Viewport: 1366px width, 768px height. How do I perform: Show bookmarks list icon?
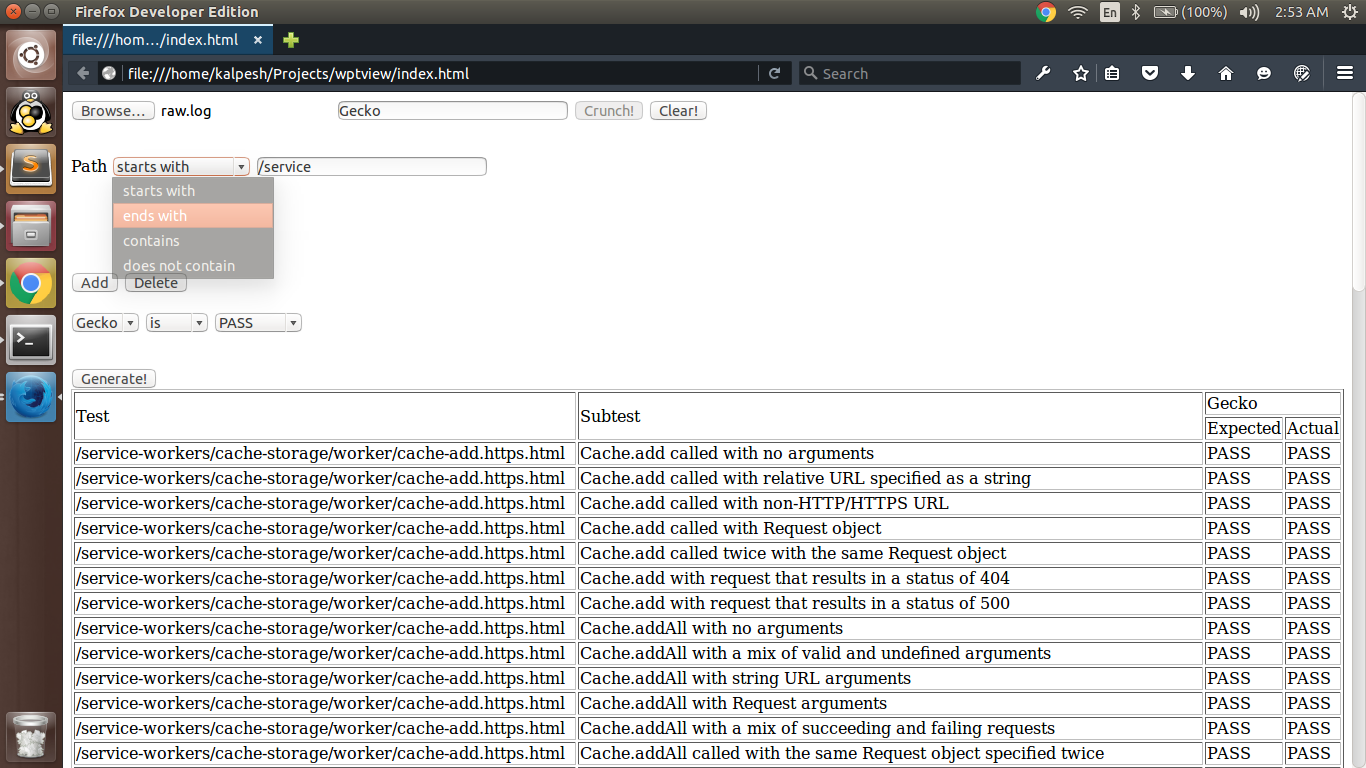(1112, 73)
